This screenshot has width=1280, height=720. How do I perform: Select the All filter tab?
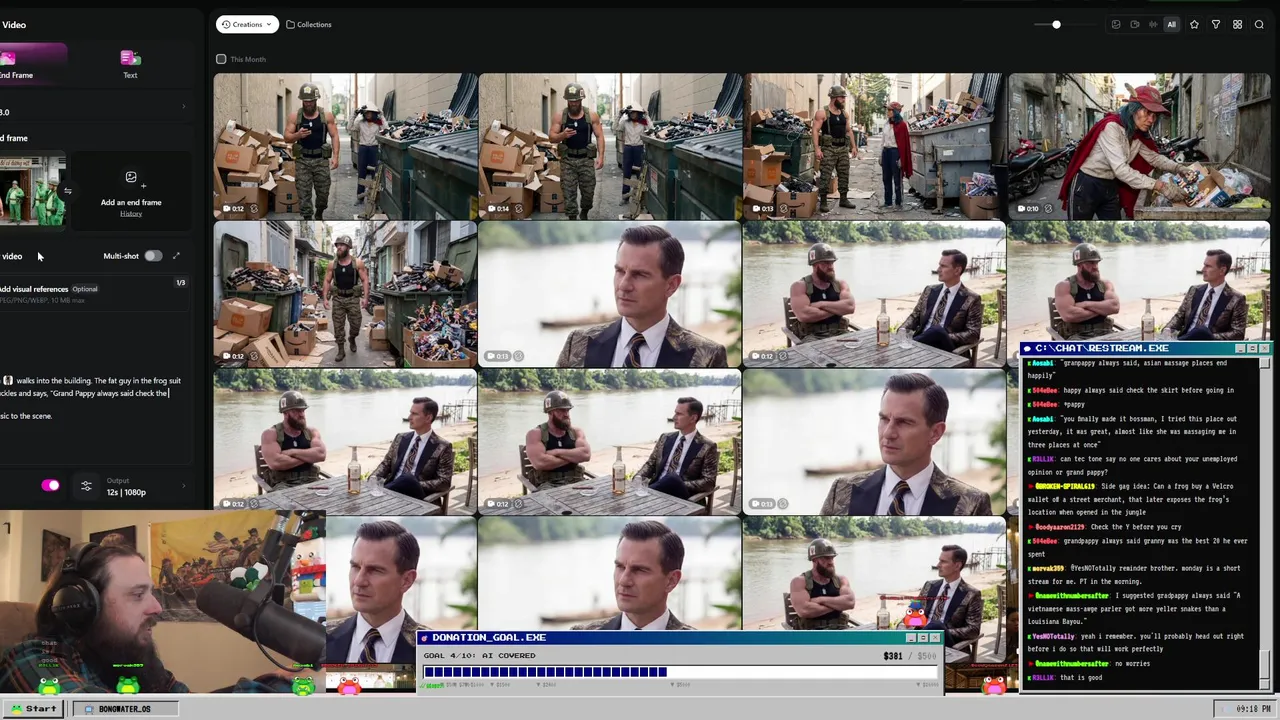pyautogui.click(x=1172, y=24)
